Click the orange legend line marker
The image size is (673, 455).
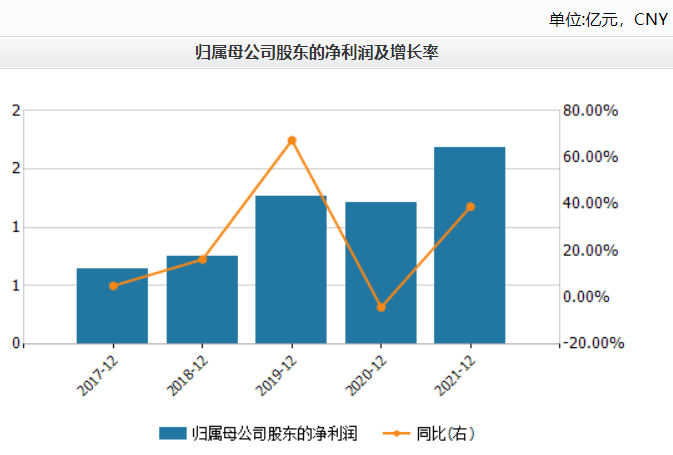397,433
